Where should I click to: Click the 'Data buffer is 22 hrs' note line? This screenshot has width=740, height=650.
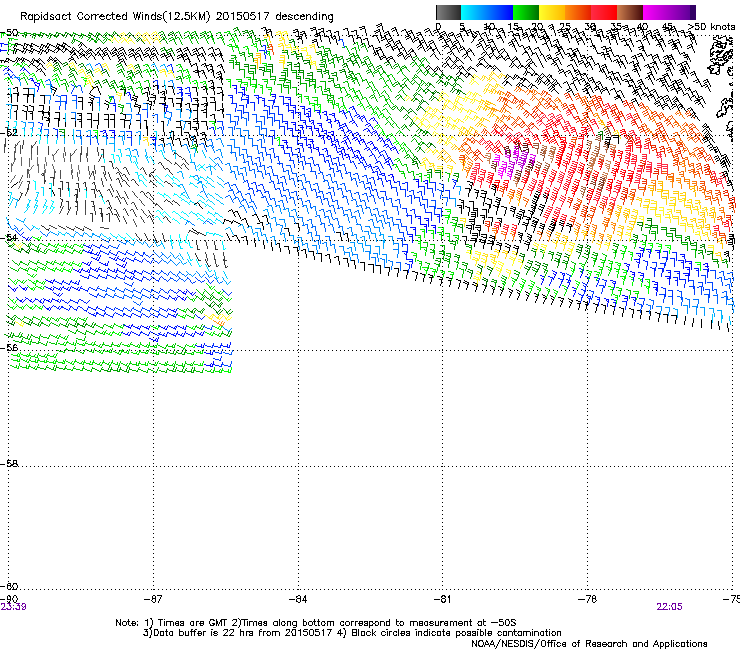[352, 633]
